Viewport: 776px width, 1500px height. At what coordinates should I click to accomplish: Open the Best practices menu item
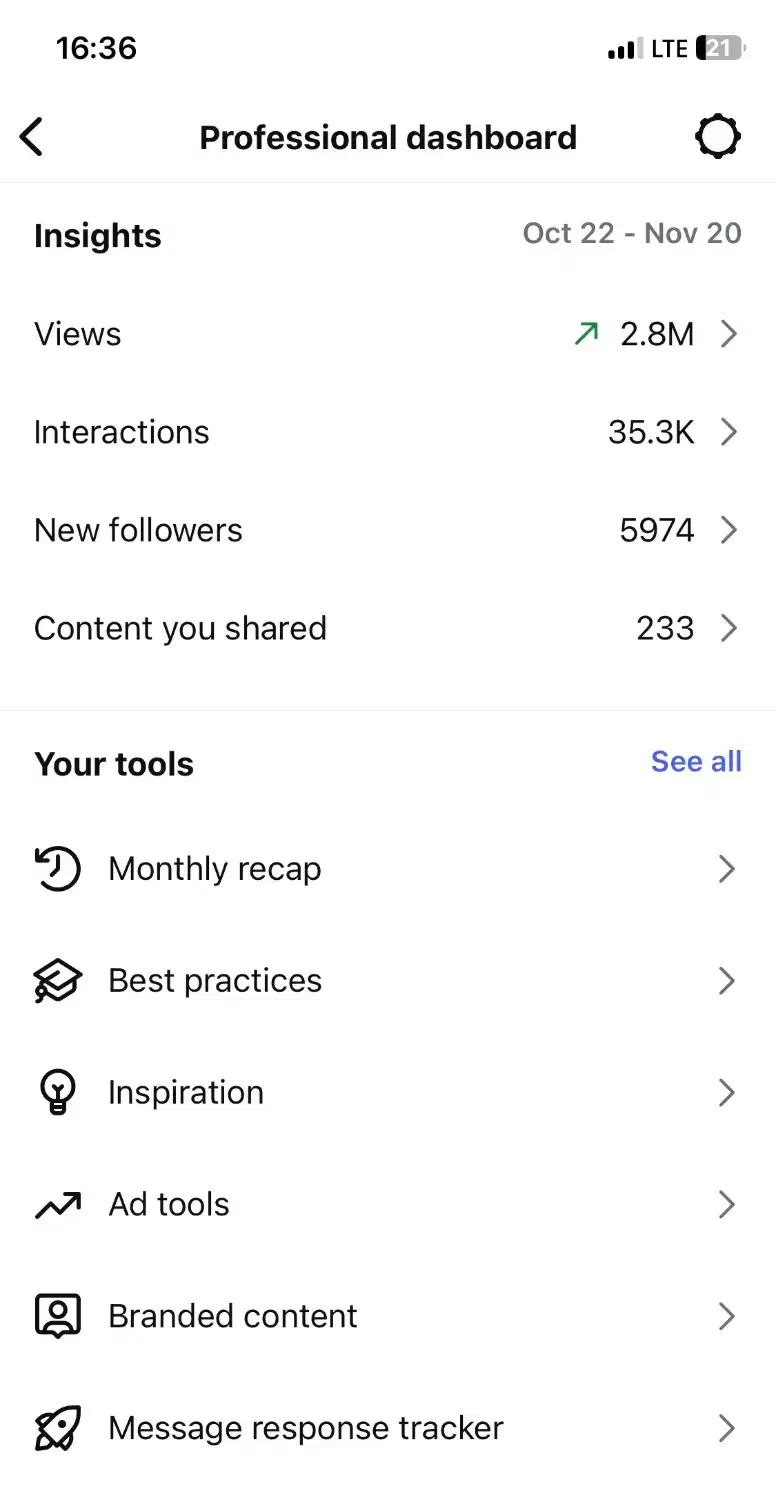(x=215, y=981)
